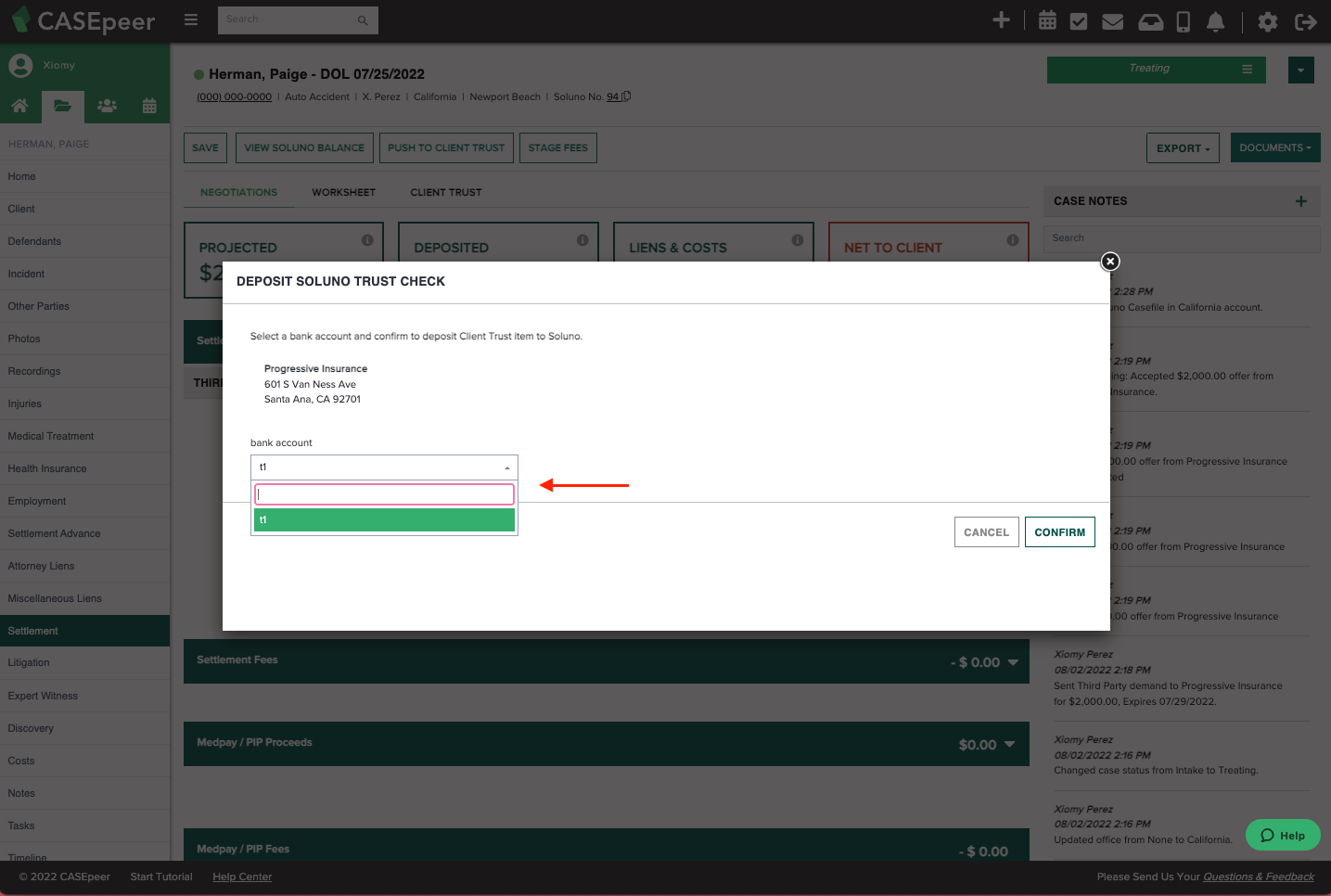Open the bank account dropdown
Viewport: 1331px width, 896px height.
click(383, 467)
